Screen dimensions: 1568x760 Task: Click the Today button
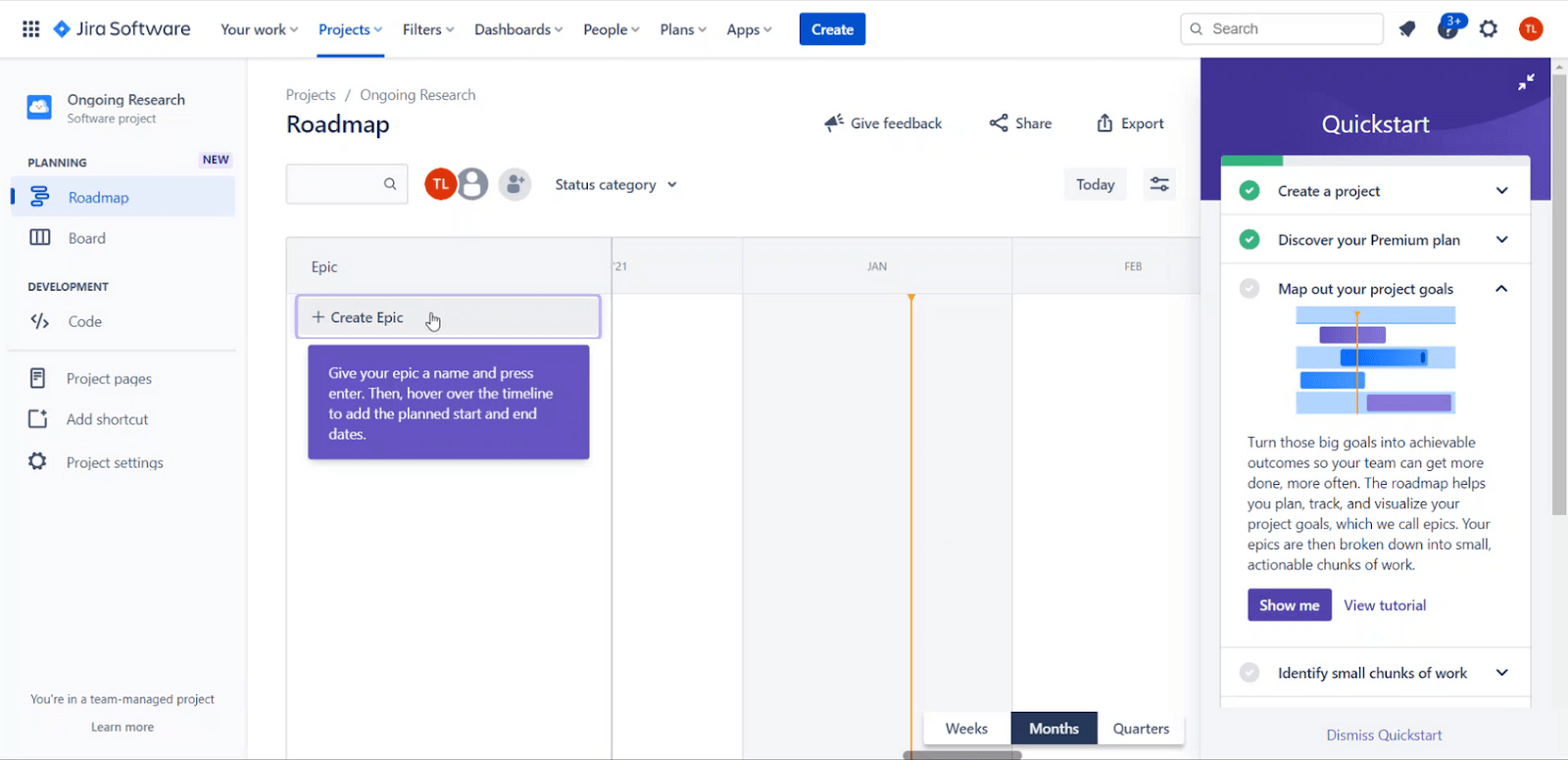click(x=1095, y=184)
